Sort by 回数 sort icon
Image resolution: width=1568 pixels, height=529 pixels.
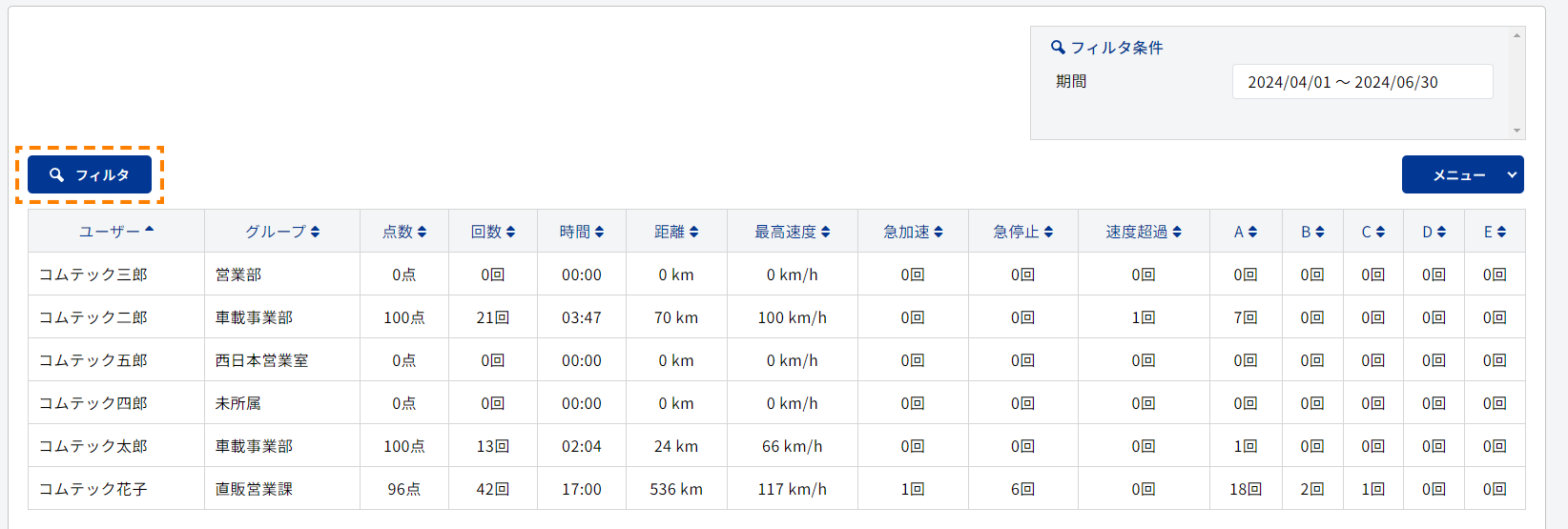click(x=511, y=232)
